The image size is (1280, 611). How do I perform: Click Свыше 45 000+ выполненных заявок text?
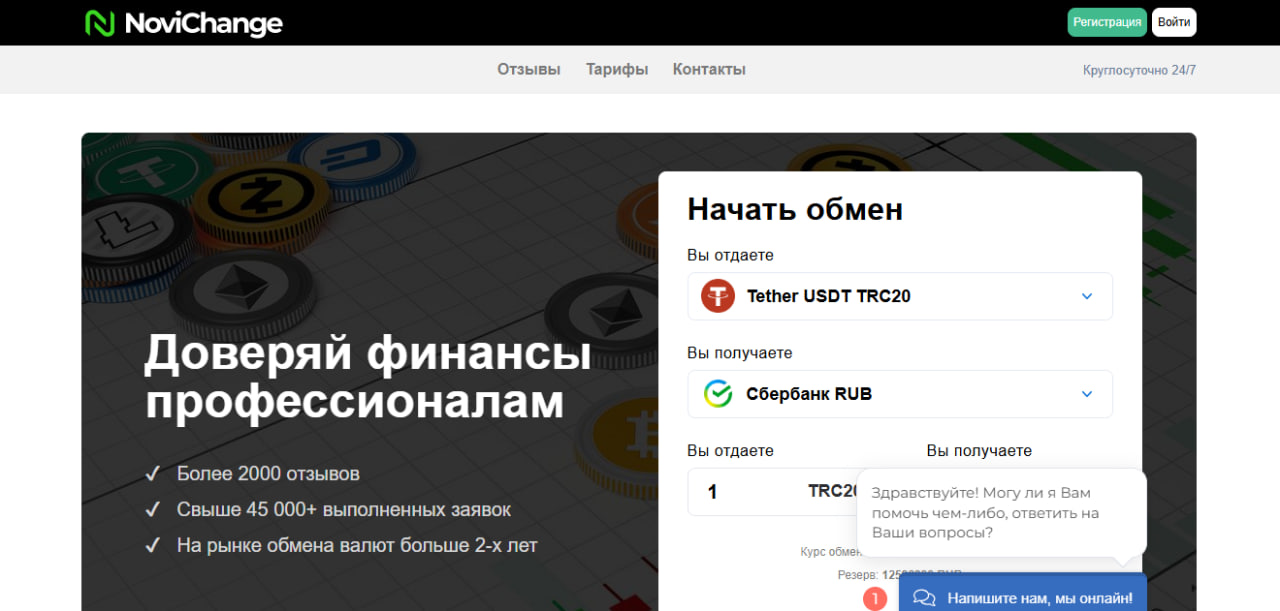click(344, 510)
